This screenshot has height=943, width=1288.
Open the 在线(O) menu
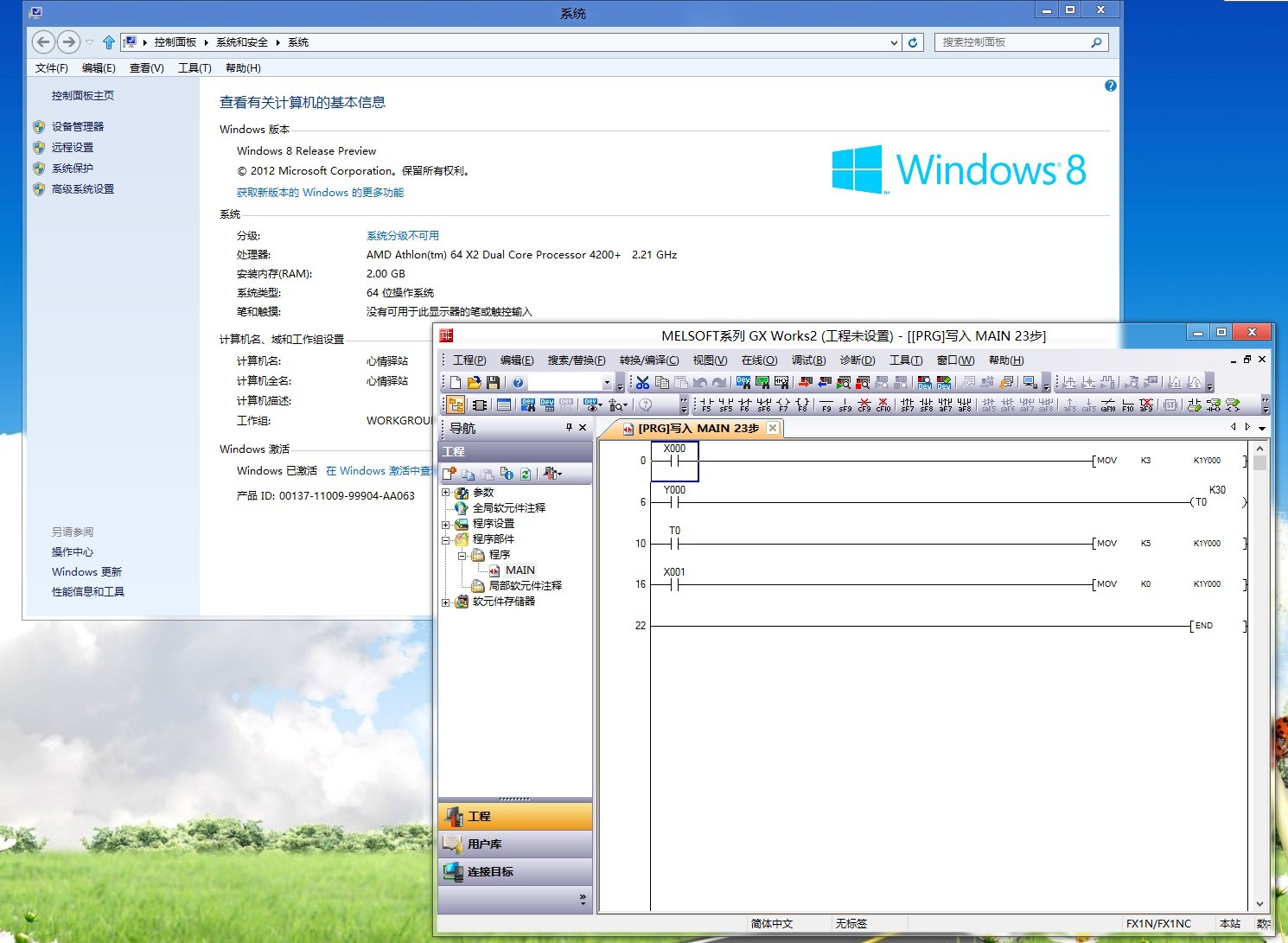coord(759,360)
